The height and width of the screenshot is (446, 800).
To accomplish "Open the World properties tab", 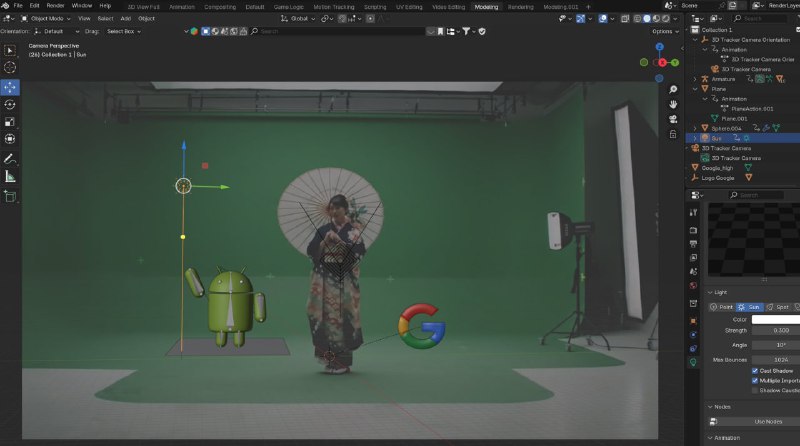I will tap(693, 285).
